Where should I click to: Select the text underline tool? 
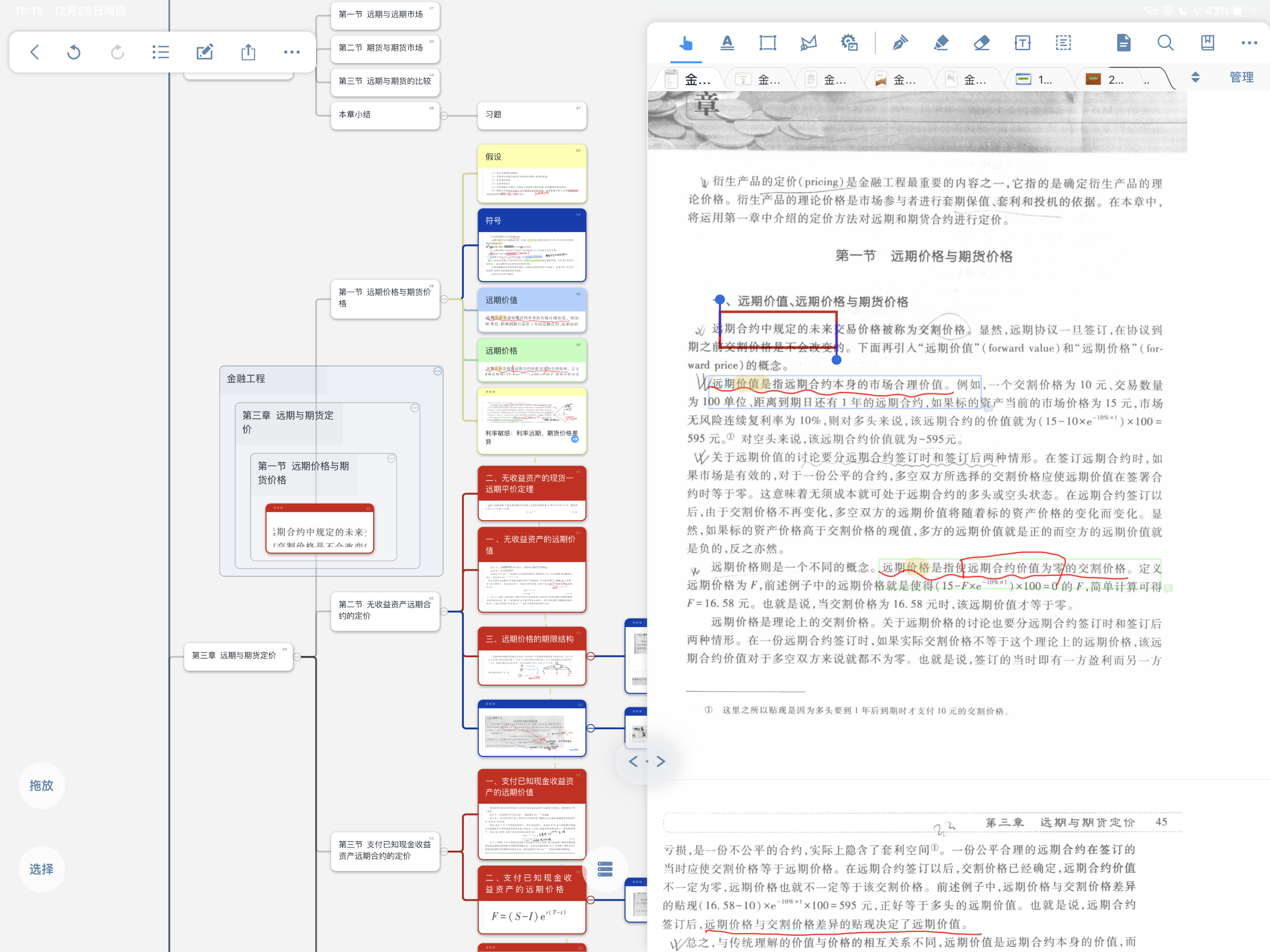pyautogui.click(x=727, y=43)
